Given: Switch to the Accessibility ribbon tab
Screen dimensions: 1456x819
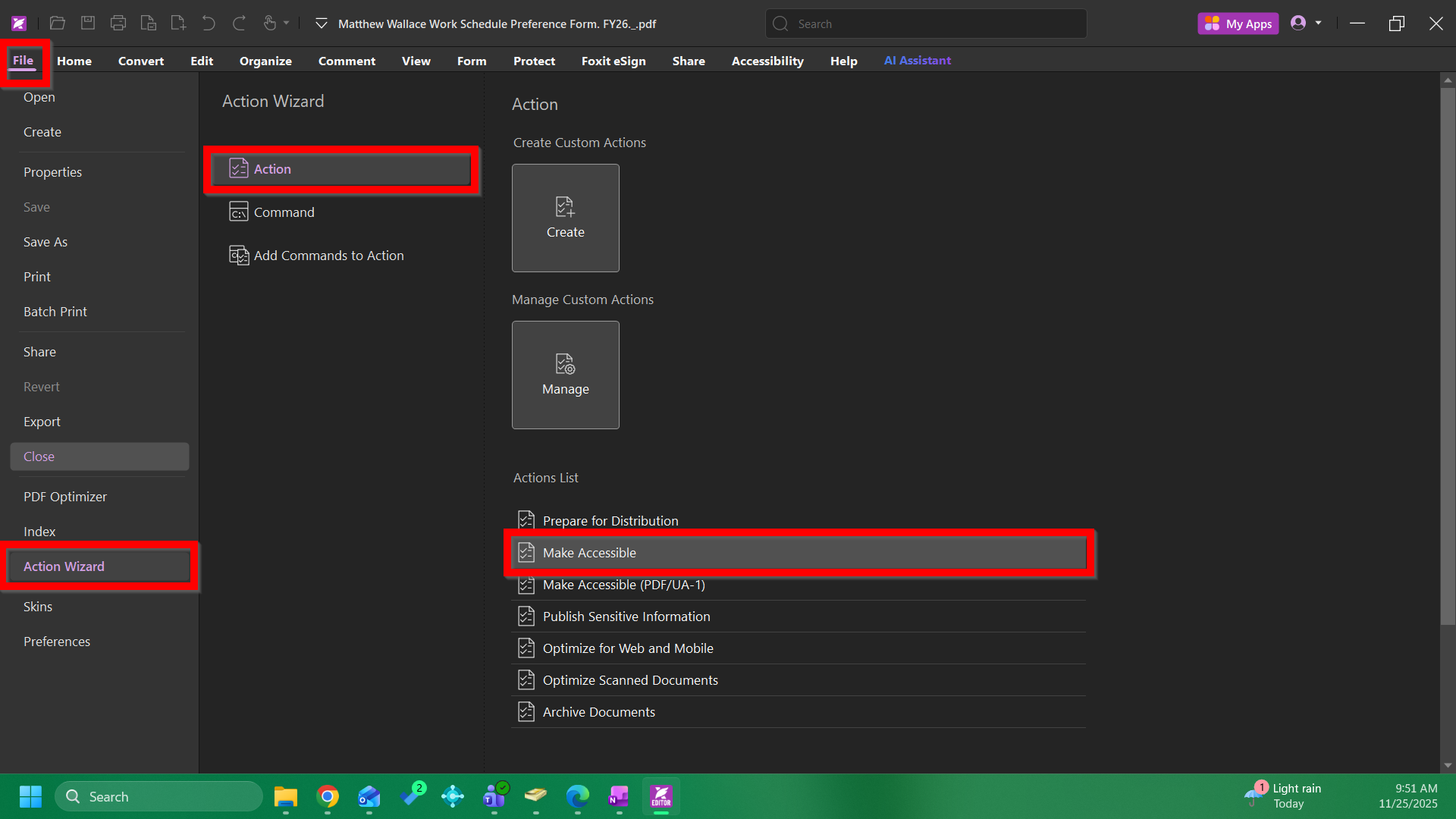Looking at the screenshot, I should click(767, 61).
